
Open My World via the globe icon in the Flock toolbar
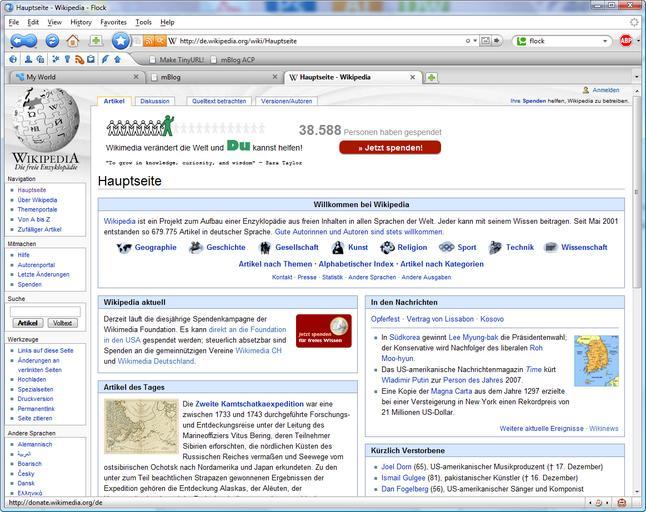pyautogui.click(x=13, y=60)
